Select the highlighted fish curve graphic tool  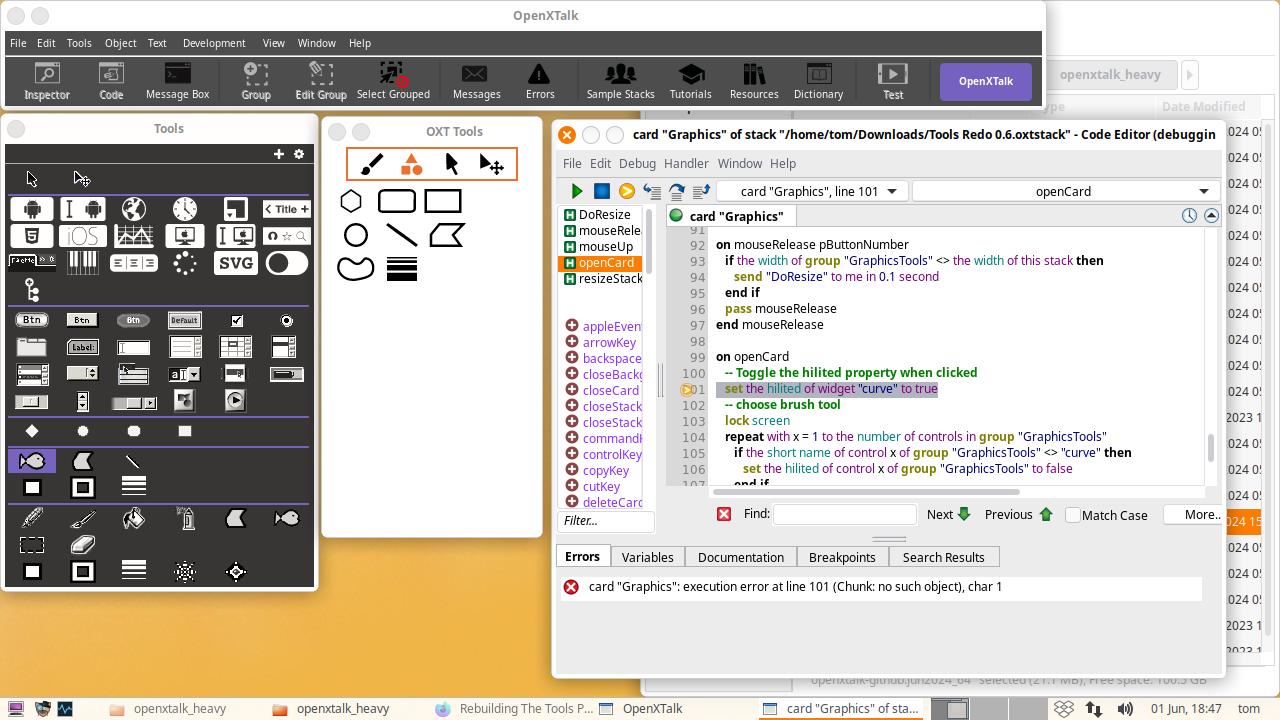click(32, 461)
